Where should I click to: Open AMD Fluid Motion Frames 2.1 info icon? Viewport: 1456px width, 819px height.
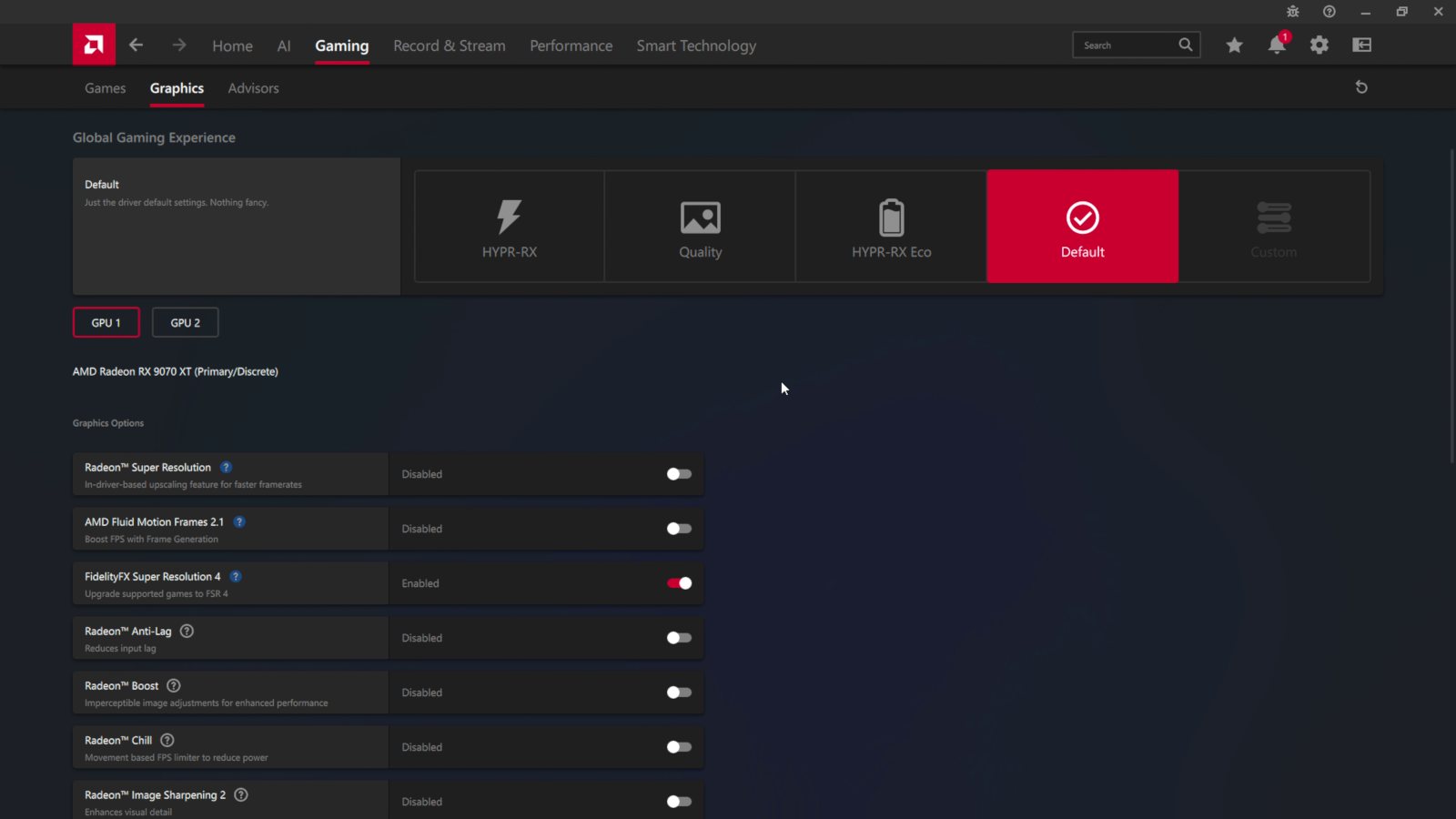click(239, 522)
